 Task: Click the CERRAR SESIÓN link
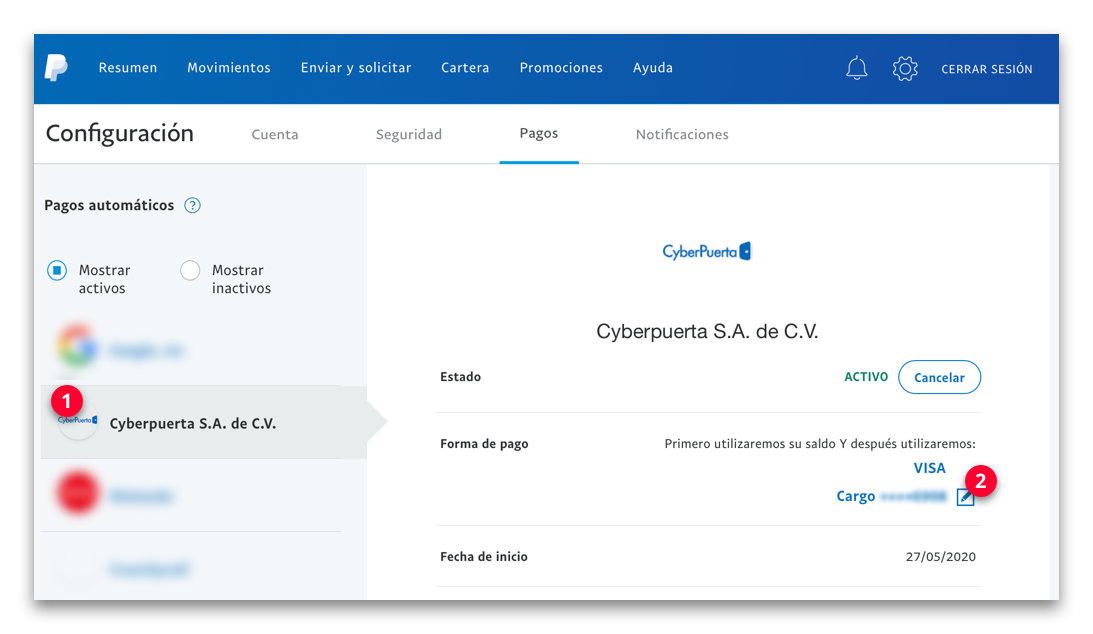coord(986,69)
